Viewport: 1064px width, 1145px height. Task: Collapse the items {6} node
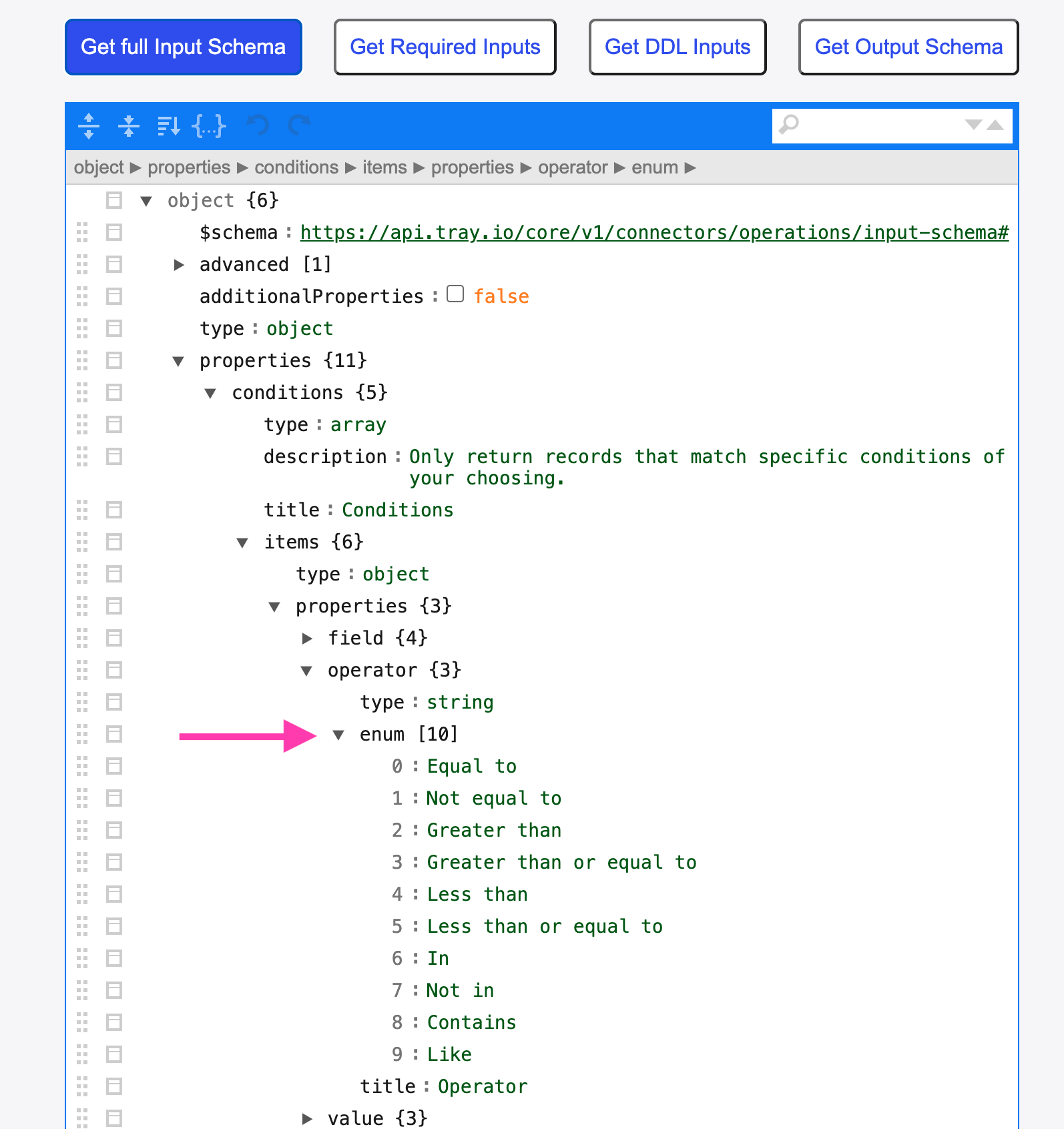pyautogui.click(x=242, y=542)
